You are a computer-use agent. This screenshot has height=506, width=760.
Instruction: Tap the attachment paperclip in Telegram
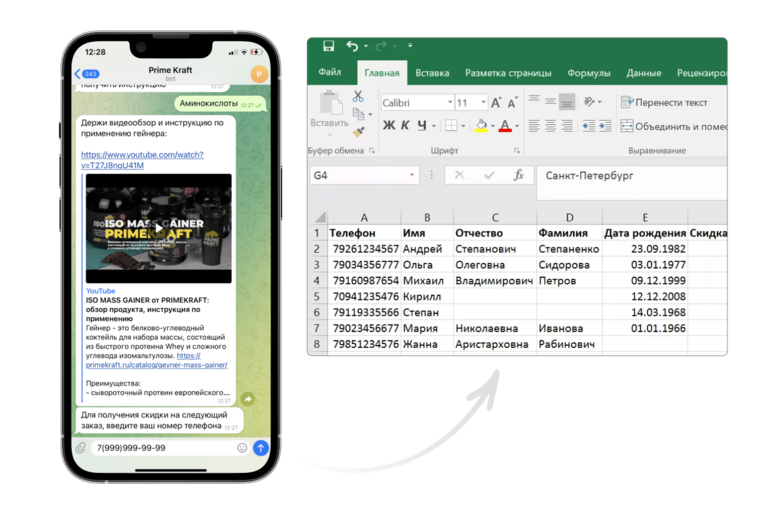(80, 448)
